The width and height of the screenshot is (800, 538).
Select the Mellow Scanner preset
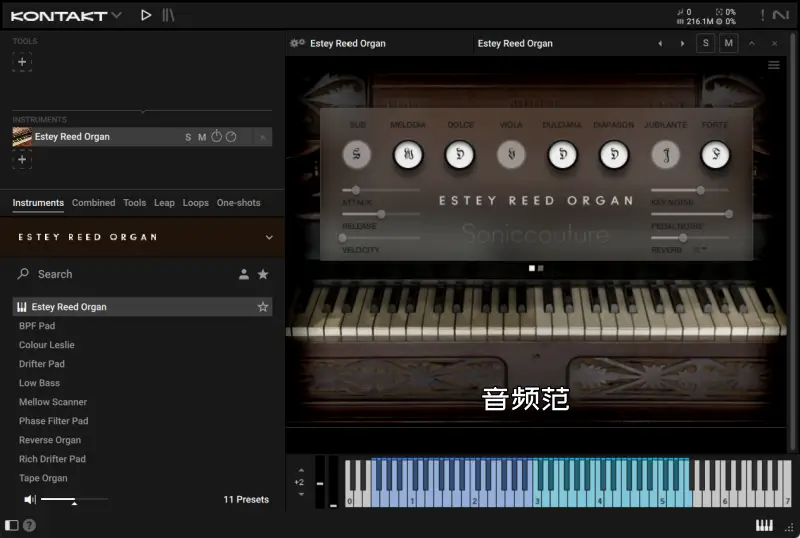coord(53,402)
